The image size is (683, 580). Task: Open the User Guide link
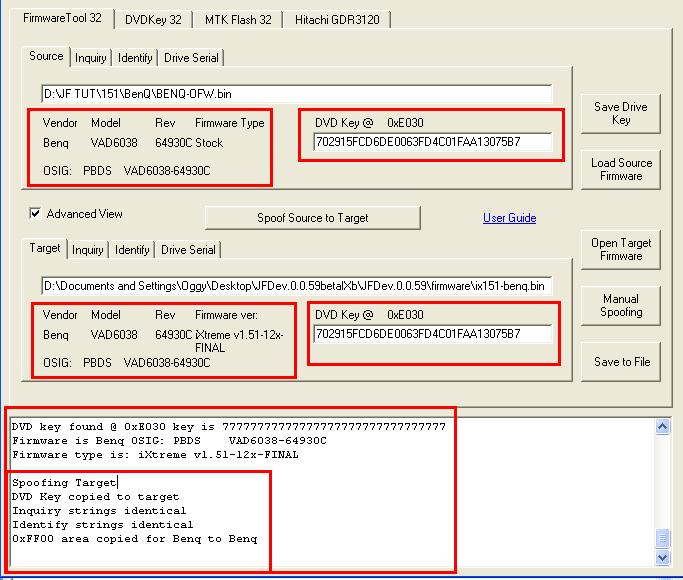click(x=509, y=218)
